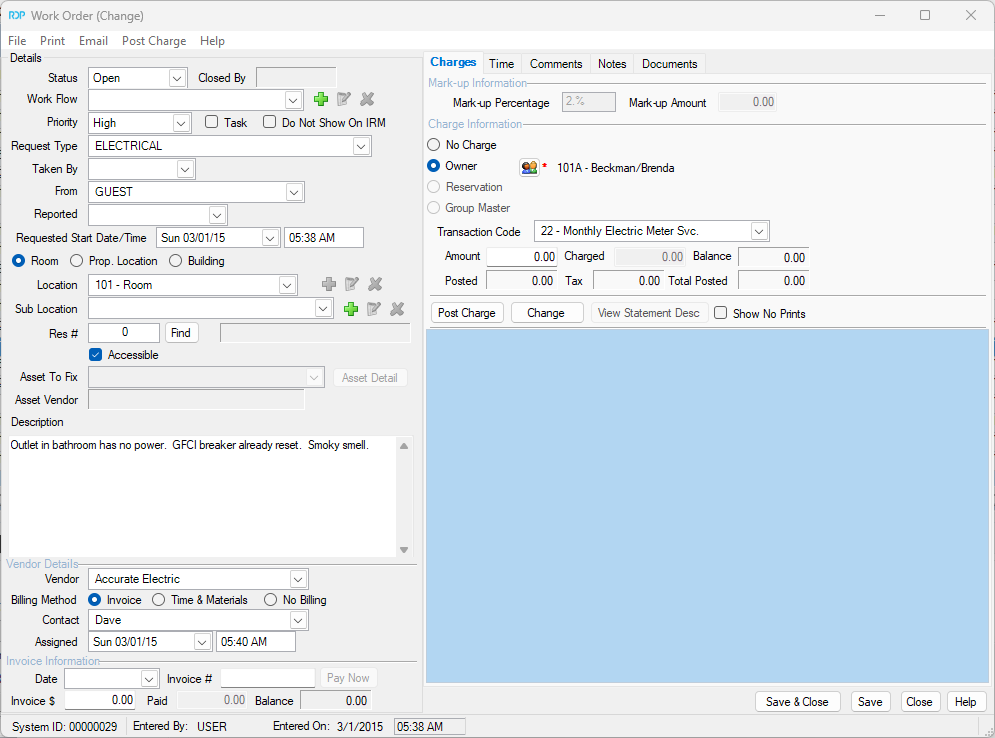The image size is (995, 738).
Task: Check Do Not Show On IRM
Action: pos(270,122)
